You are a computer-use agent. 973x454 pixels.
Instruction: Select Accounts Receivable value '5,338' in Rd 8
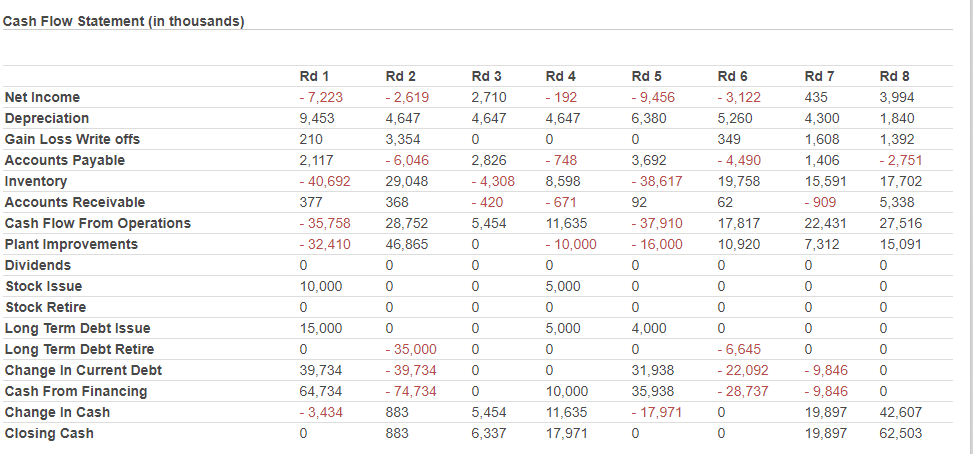pos(897,202)
